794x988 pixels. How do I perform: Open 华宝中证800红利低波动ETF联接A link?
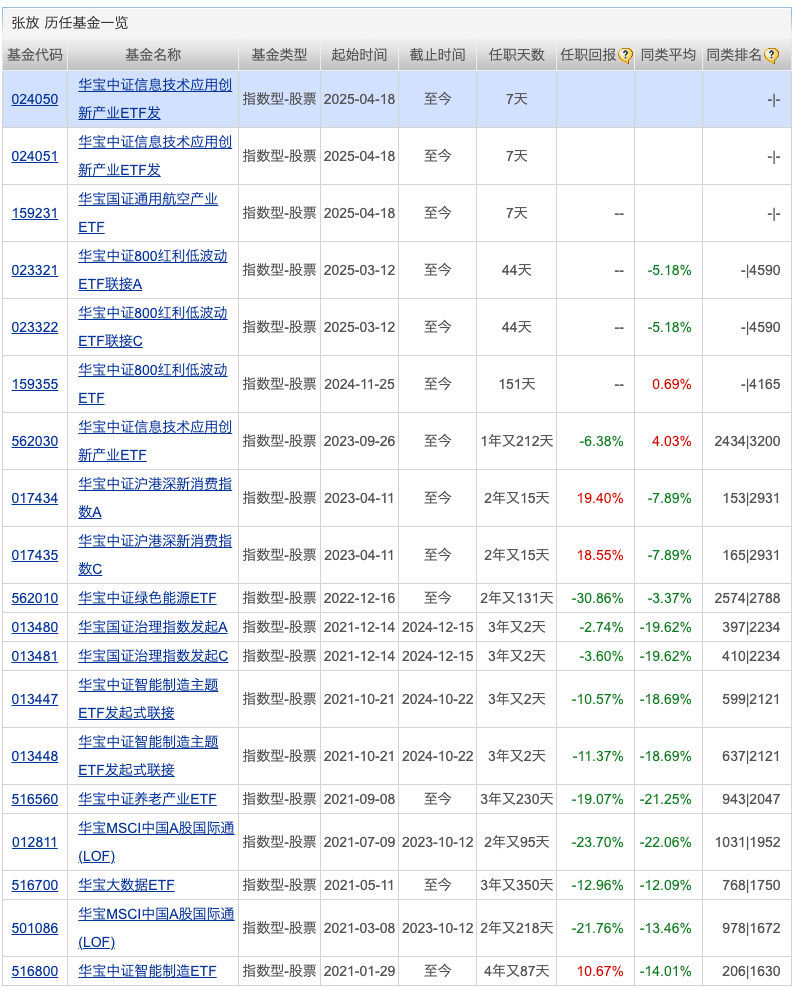click(x=152, y=270)
